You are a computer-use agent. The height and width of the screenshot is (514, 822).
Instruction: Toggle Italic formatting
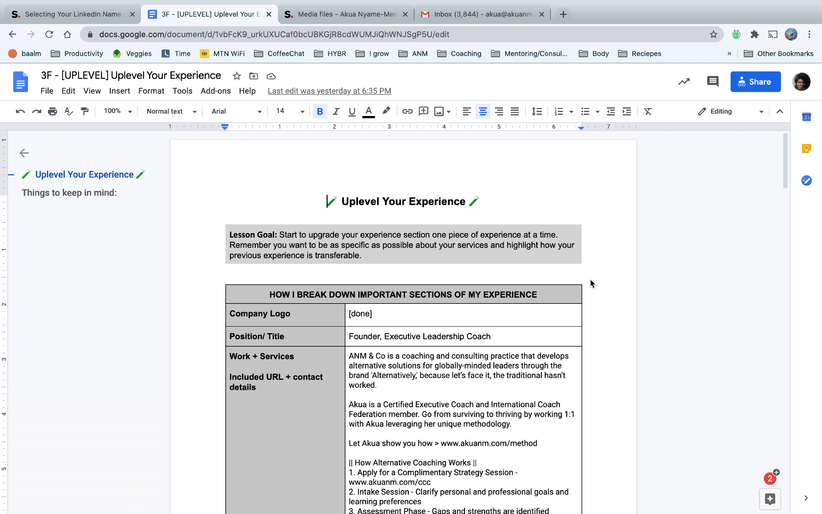pos(336,111)
